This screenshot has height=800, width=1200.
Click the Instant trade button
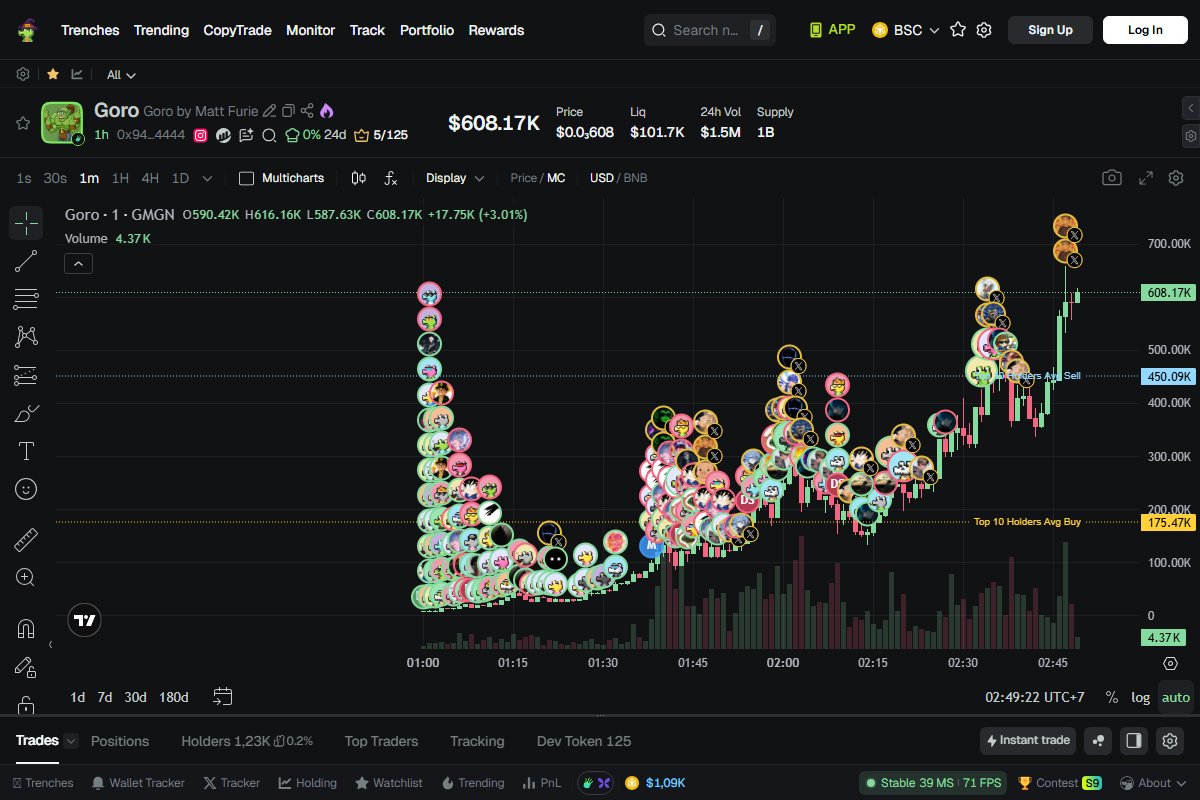(1027, 741)
